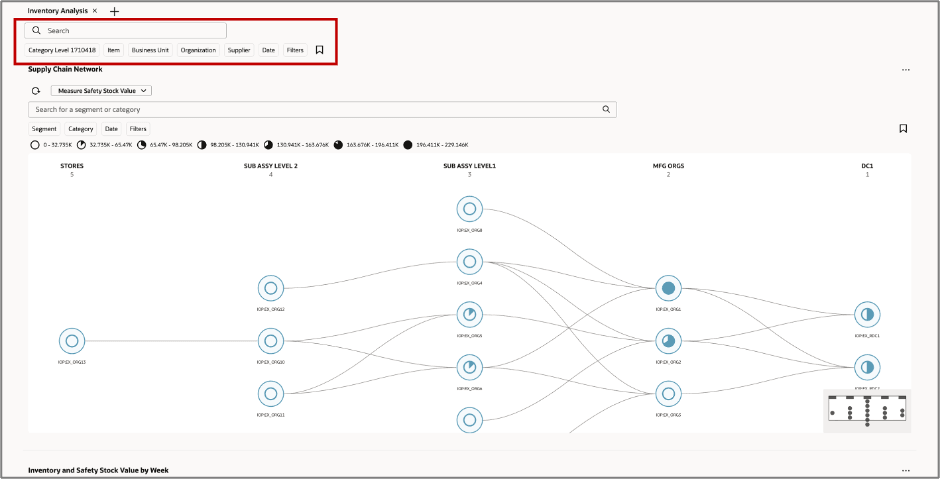This screenshot has width=940, height=480.
Task: Open the Category Level 1710418 filter chip
Action: click(x=62, y=50)
